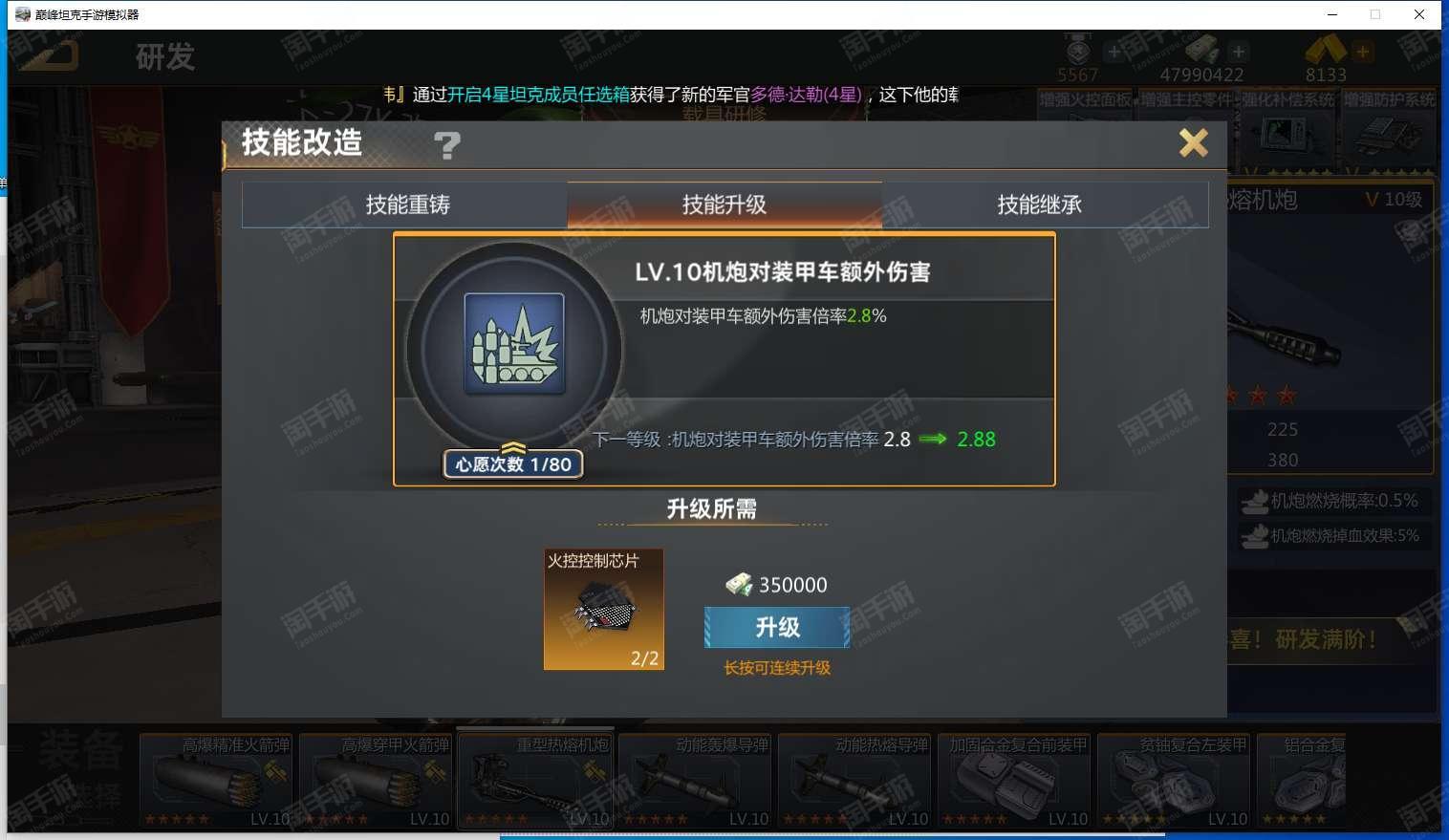Select the 高爆精准火箭弹 equipment card
Image resolution: width=1449 pixels, height=840 pixels.
(x=217, y=781)
